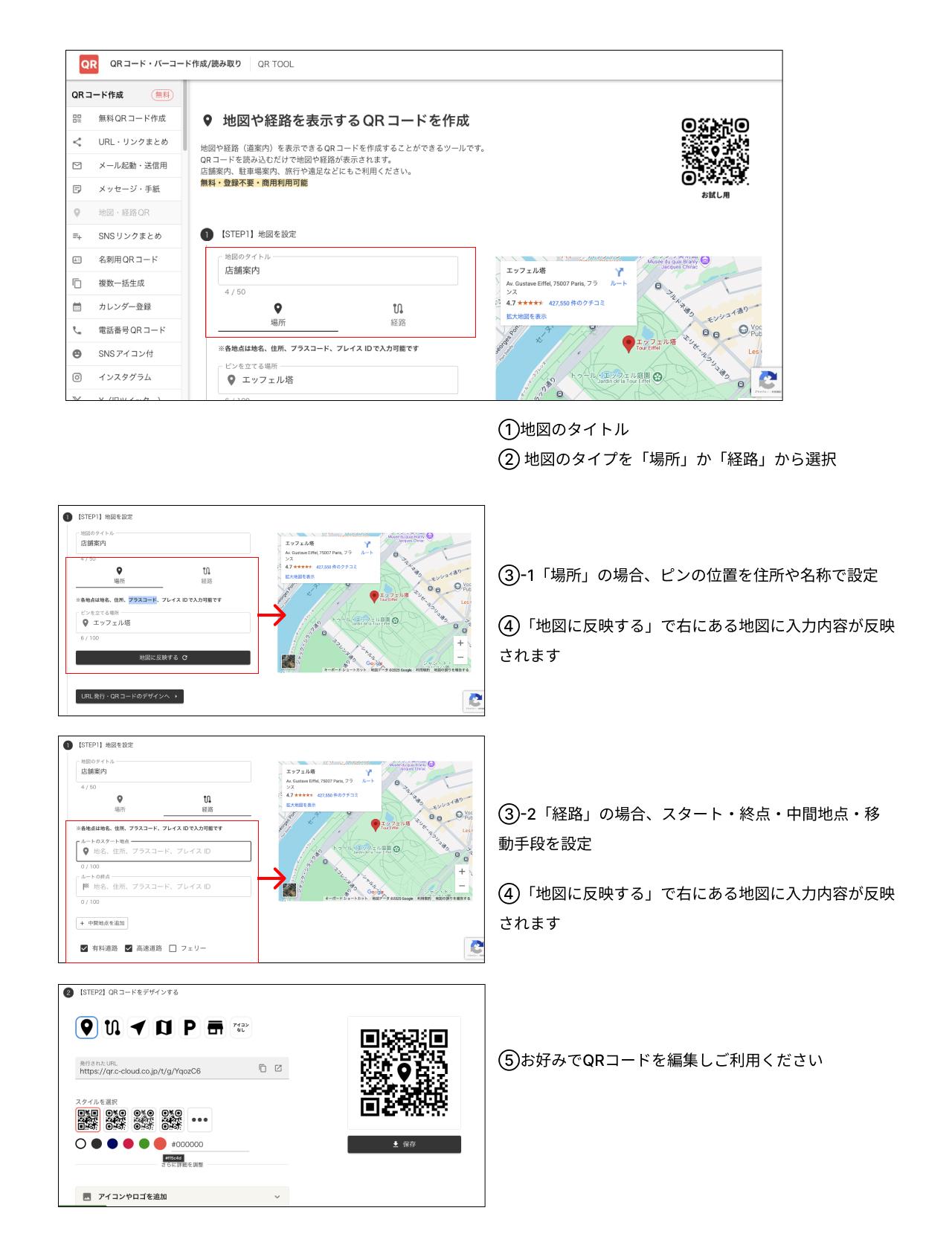Image resolution: width=952 pixels, height=1257 pixels.
Task: Toggle the 高速道路 checkbox
Action: (x=129, y=948)
